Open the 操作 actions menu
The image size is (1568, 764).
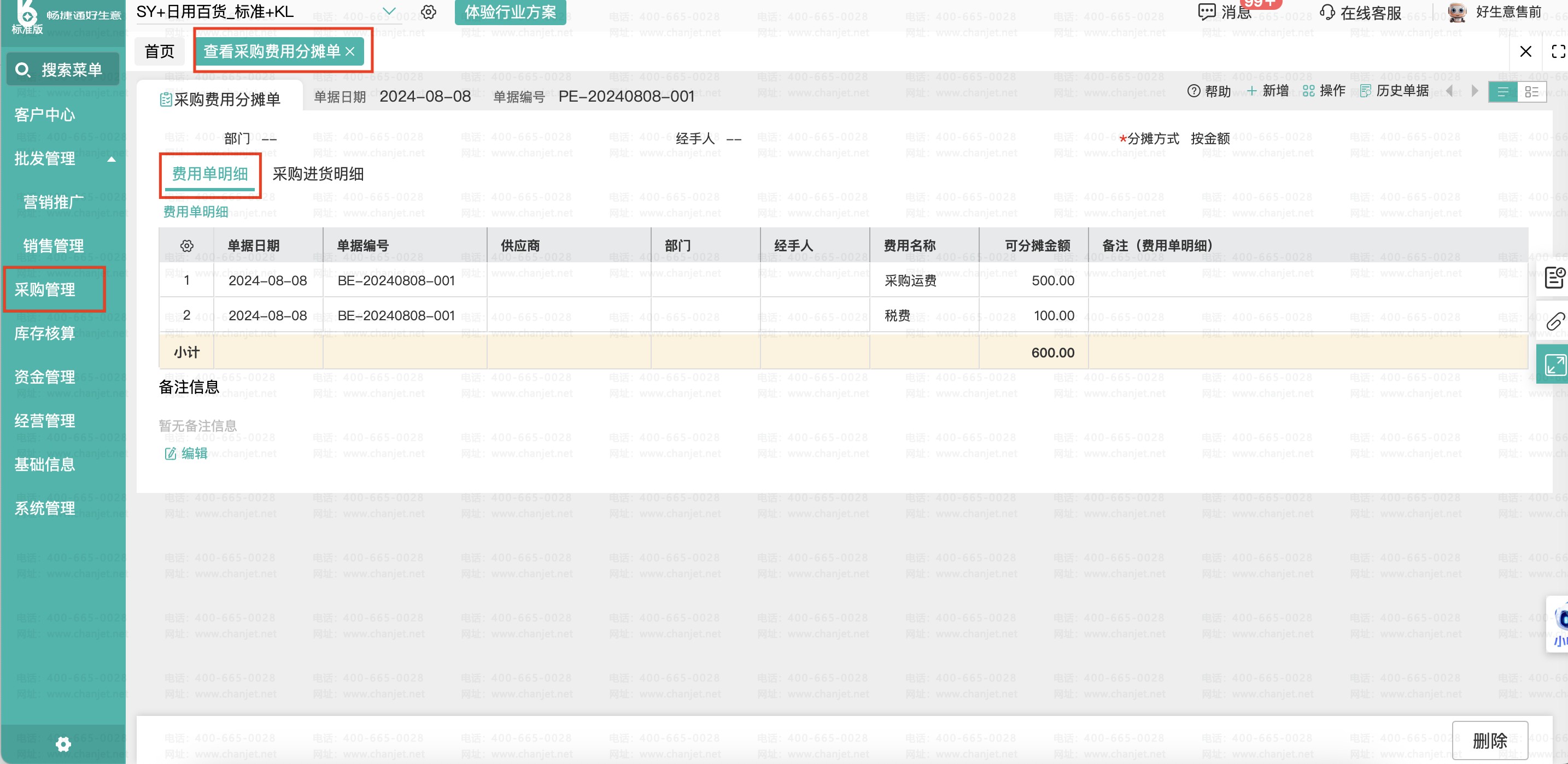click(1323, 91)
